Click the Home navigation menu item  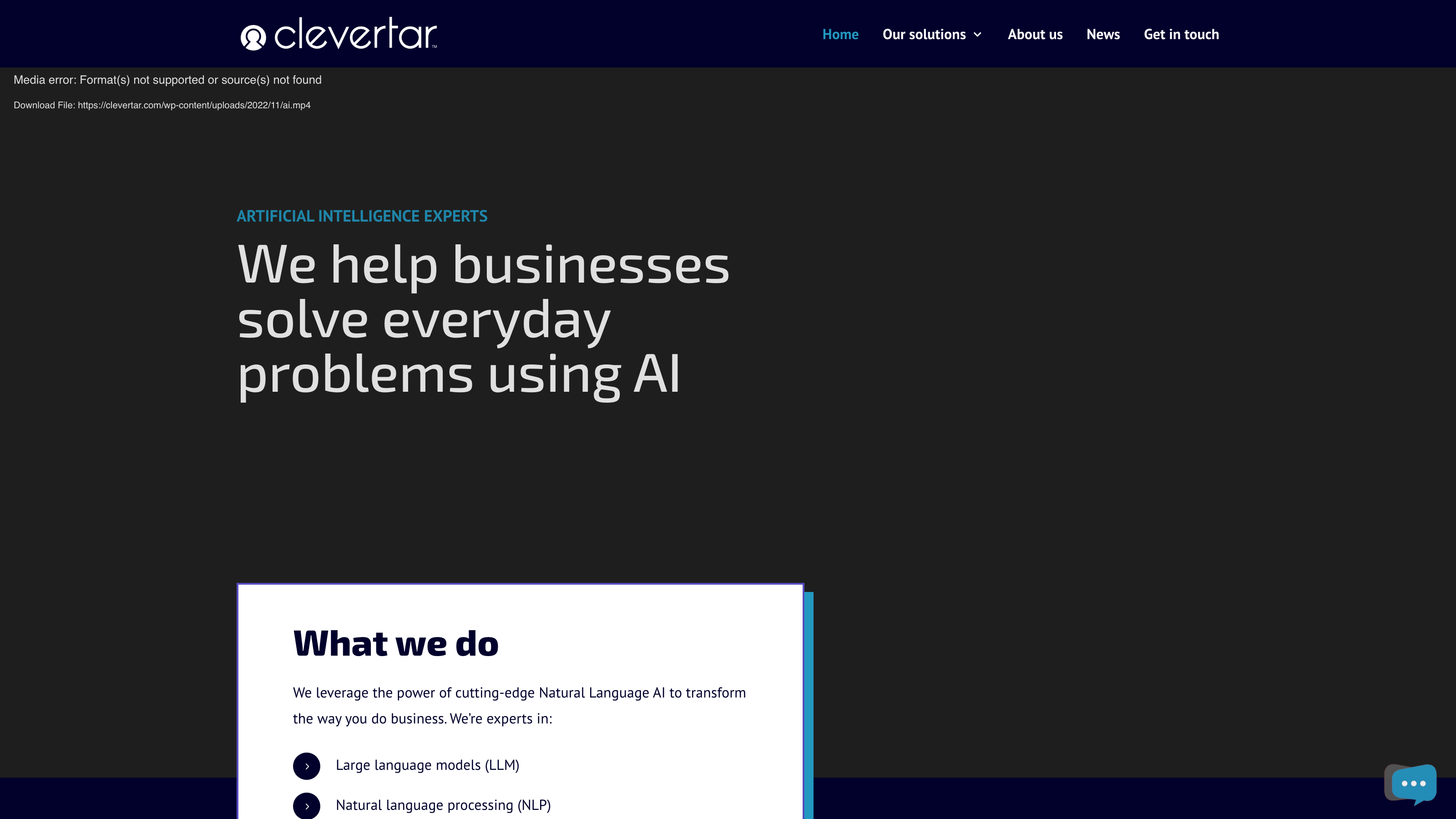840,34
